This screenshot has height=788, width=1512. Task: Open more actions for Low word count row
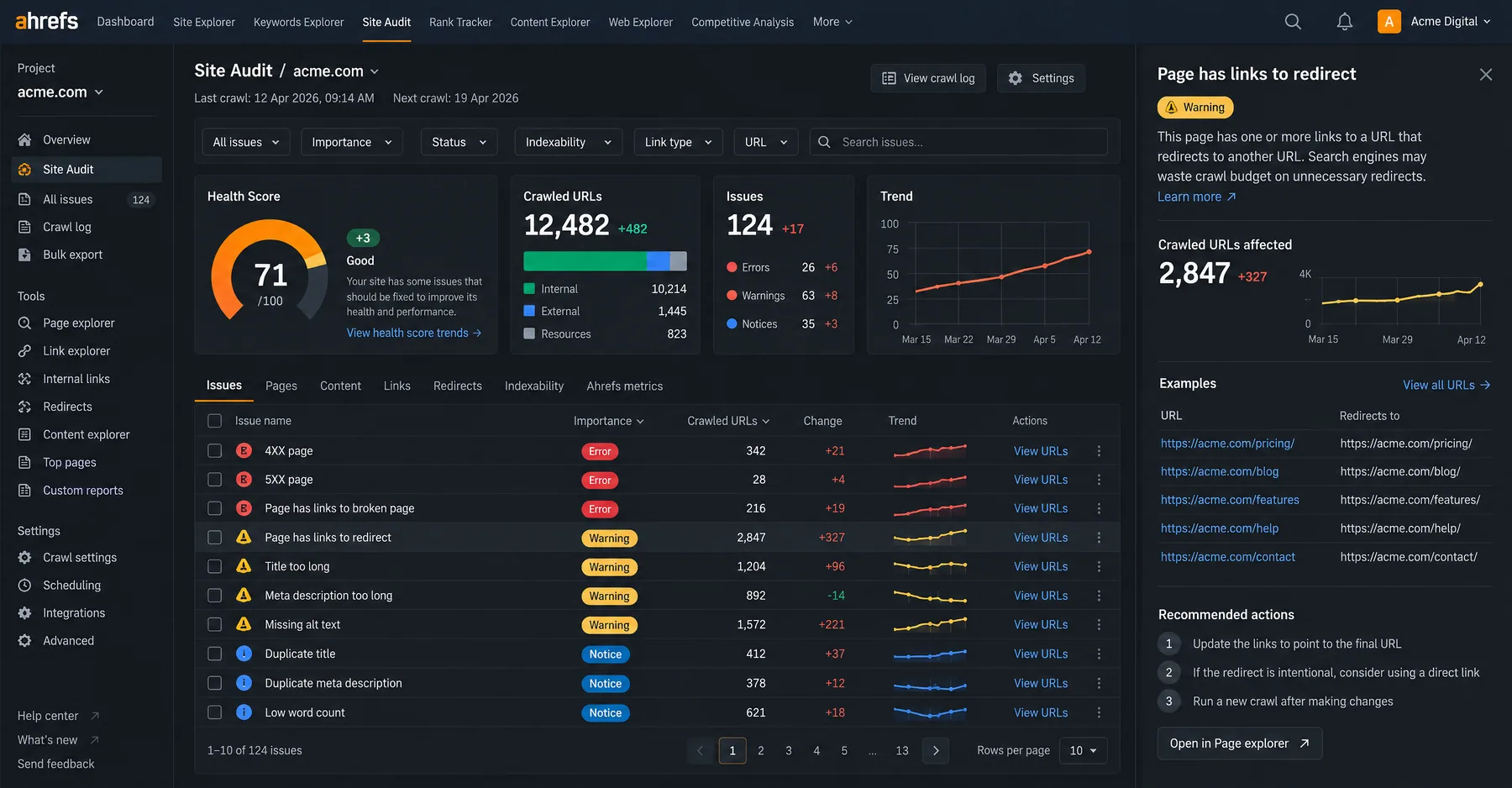click(1099, 712)
